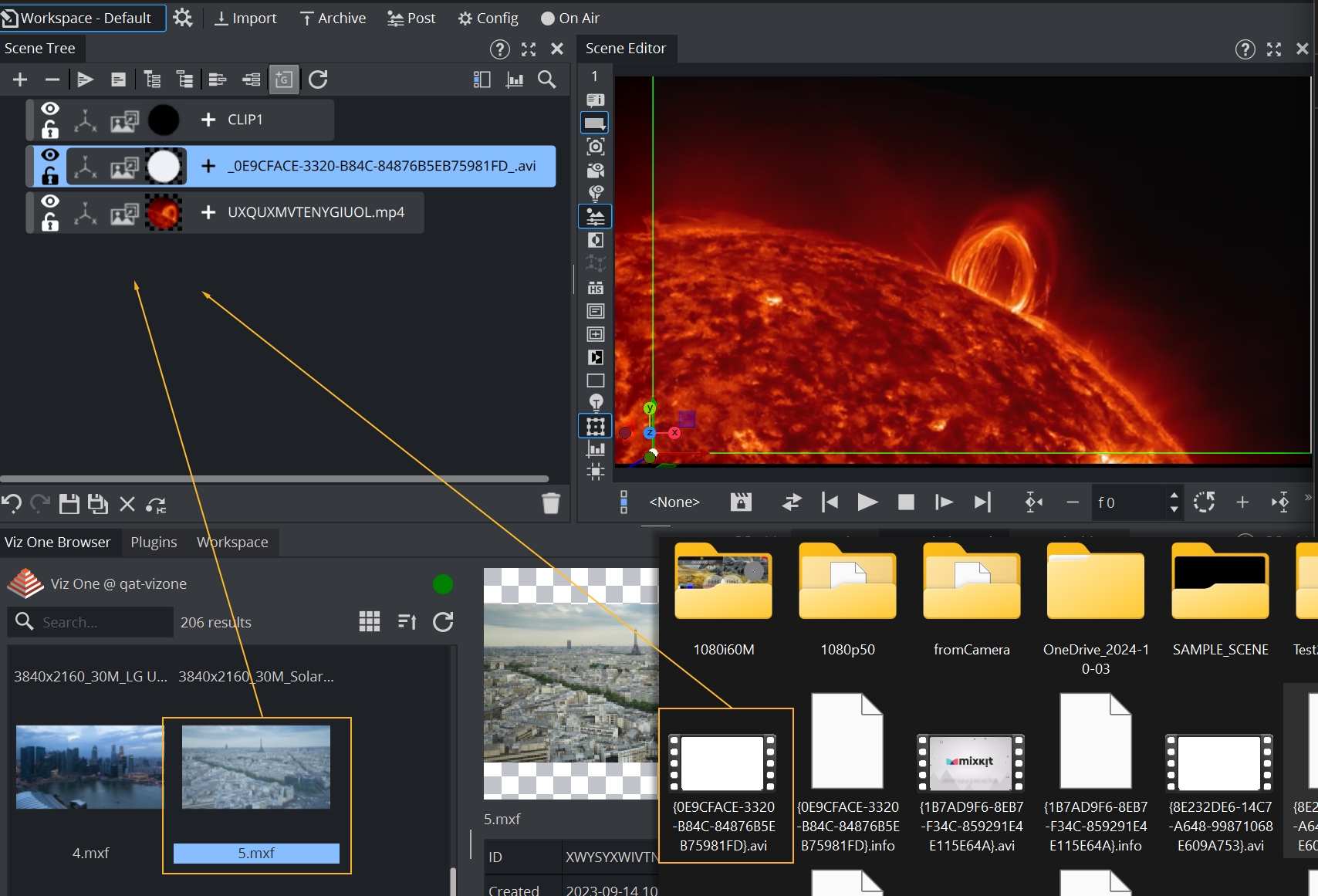Viewport: 1318px width, 896px height.
Task: Toggle visibility of UXQUXMVTENYGIUOL.mp4 container
Action: tap(50, 201)
